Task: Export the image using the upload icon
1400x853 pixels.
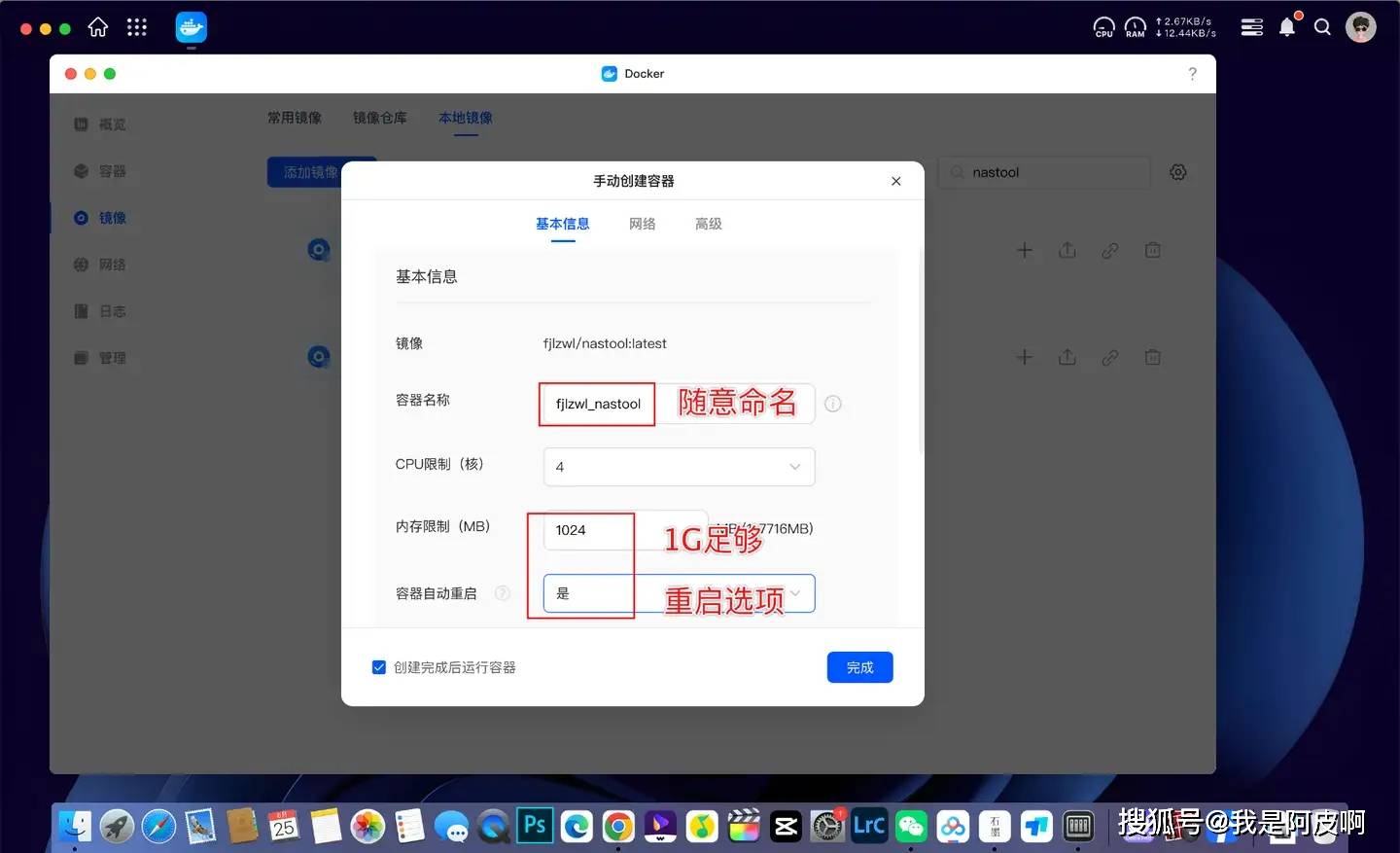Action: 1067,250
